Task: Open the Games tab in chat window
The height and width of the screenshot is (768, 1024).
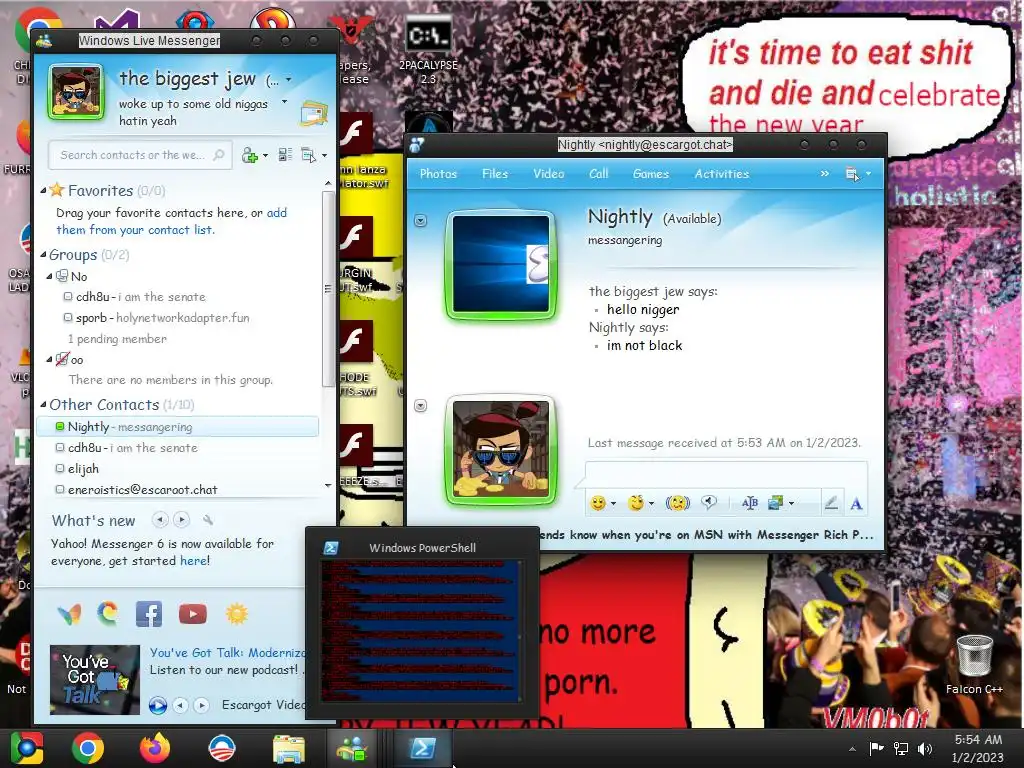Action: [650, 174]
